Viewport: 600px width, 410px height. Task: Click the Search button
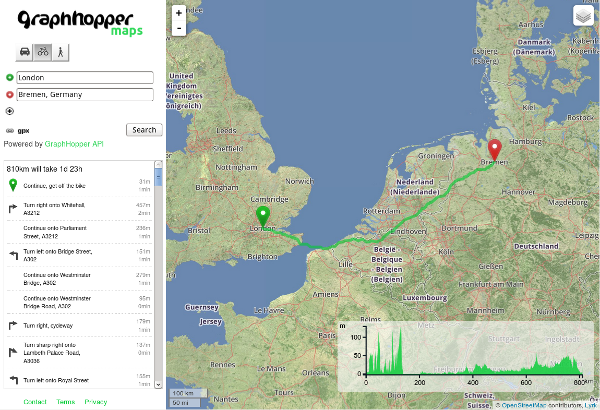pos(144,130)
